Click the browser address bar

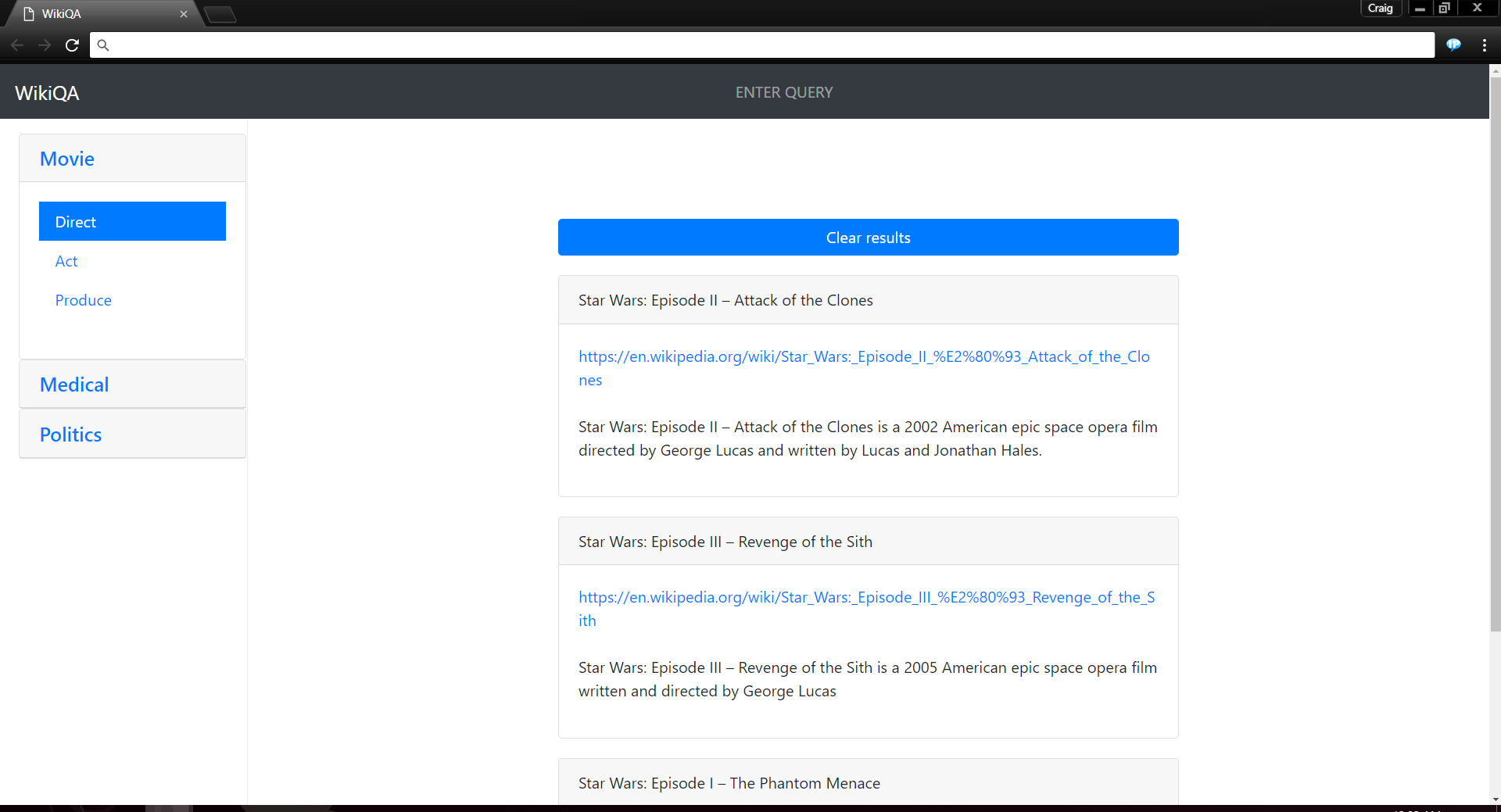click(x=762, y=45)
